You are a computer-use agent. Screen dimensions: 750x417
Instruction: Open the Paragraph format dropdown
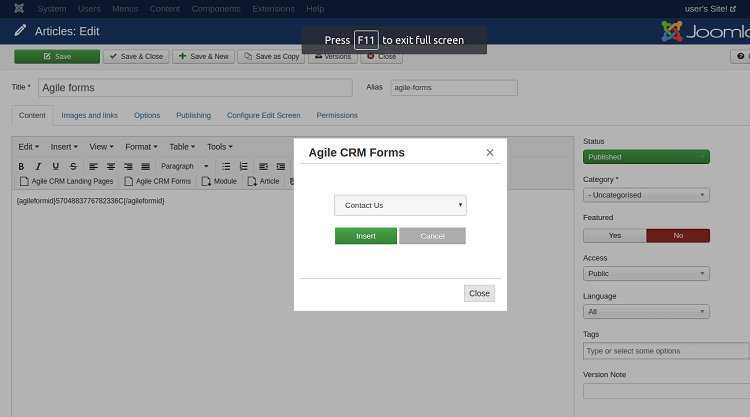click(185, 166)
